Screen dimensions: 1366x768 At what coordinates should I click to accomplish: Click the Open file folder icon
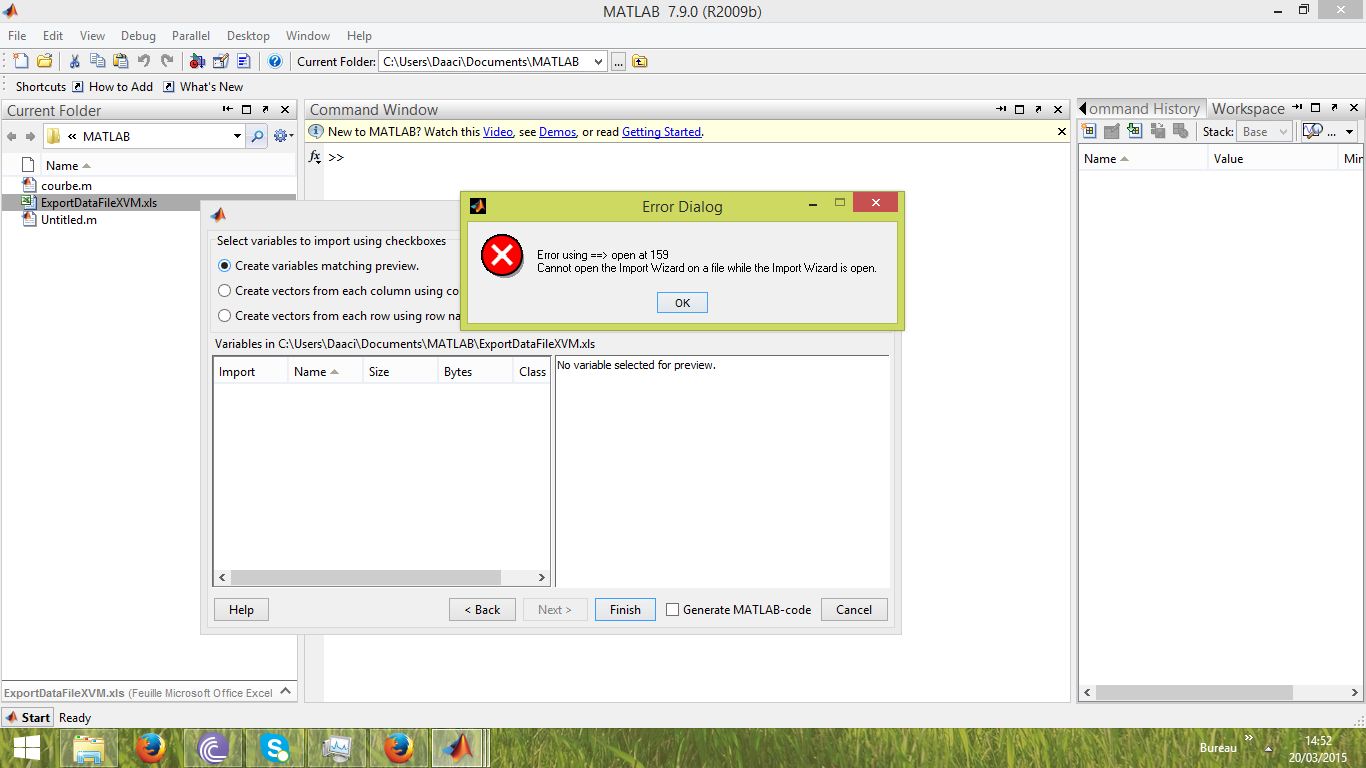pyautogui.click(x=43, y=62)
